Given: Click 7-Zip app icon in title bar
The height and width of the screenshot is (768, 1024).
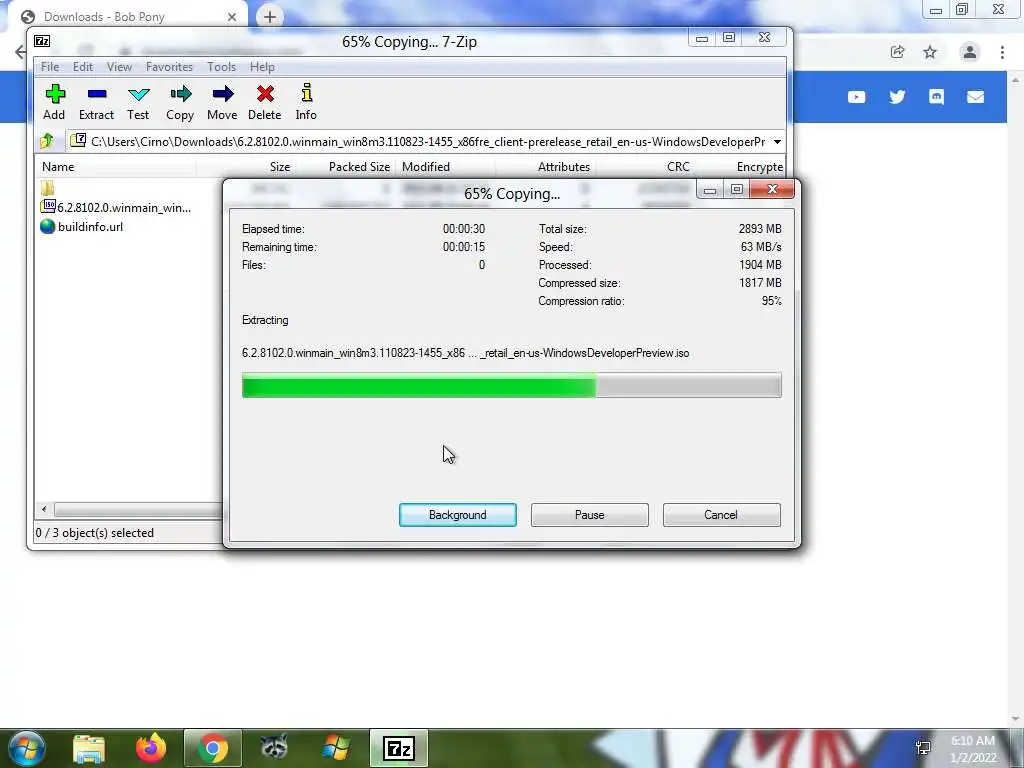Looking at the screenshot, I should tap(42, 41).
